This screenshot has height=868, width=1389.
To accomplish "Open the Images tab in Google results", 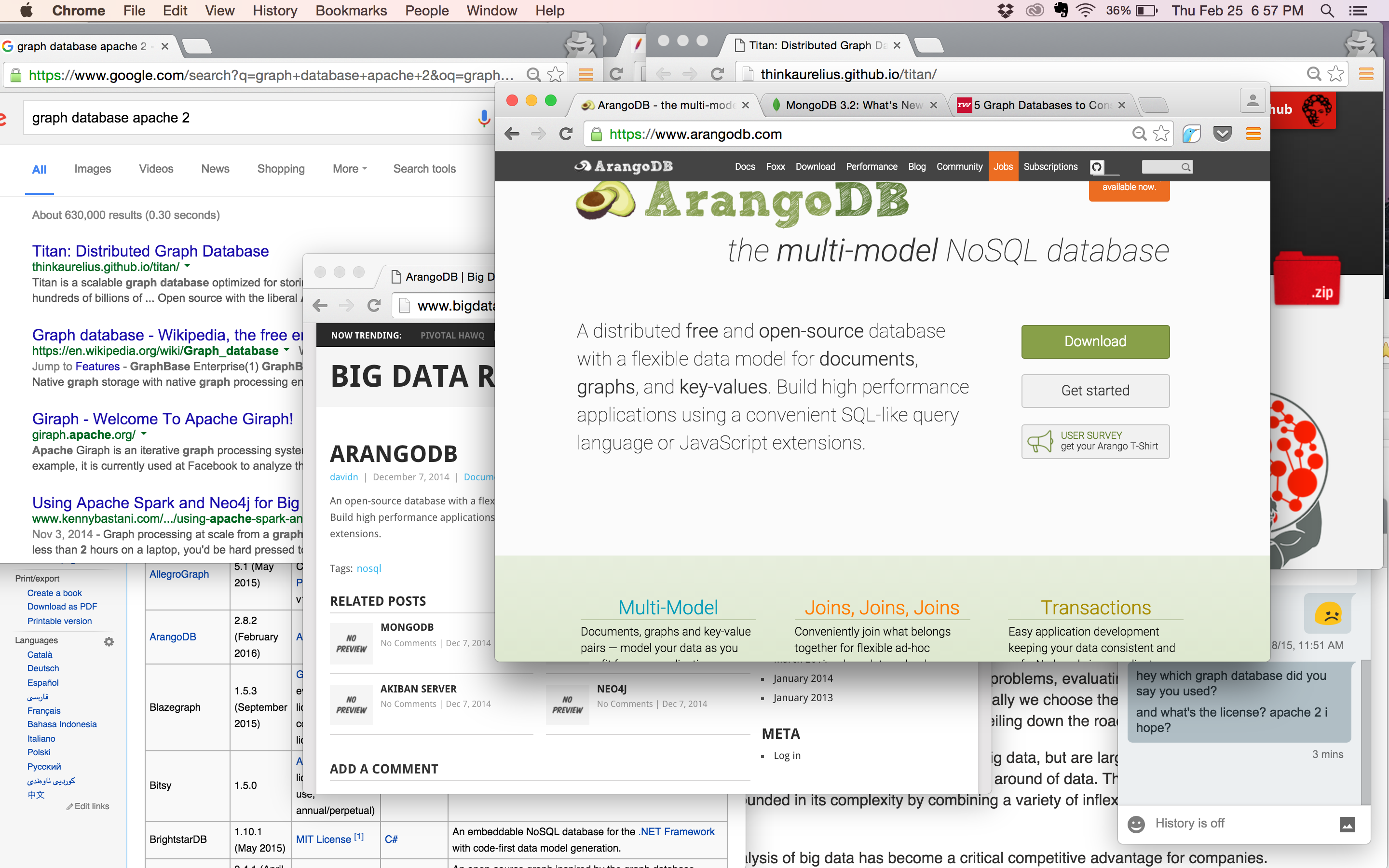I will pos(93,169).
